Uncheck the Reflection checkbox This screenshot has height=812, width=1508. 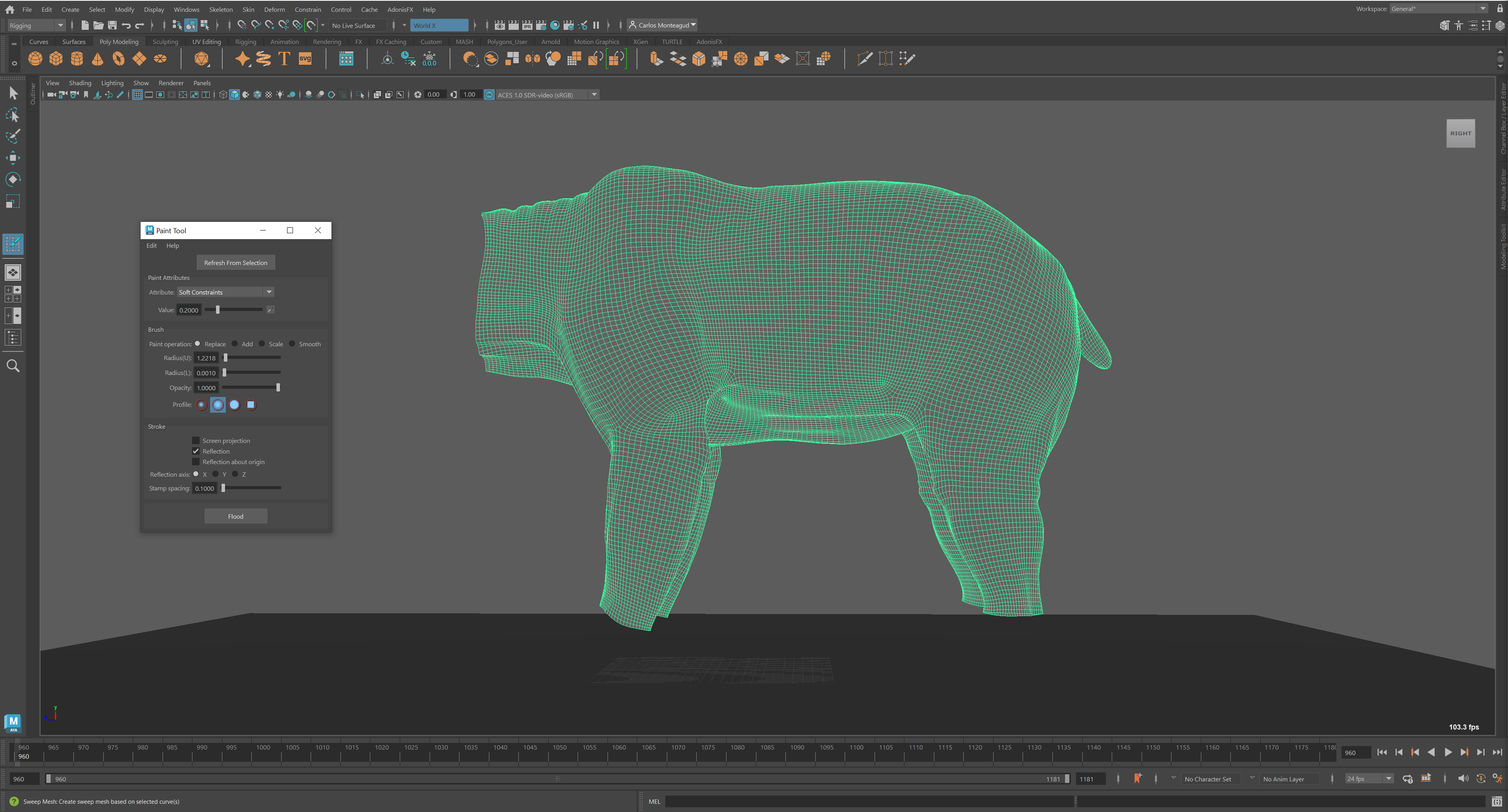tap(196, 451)
